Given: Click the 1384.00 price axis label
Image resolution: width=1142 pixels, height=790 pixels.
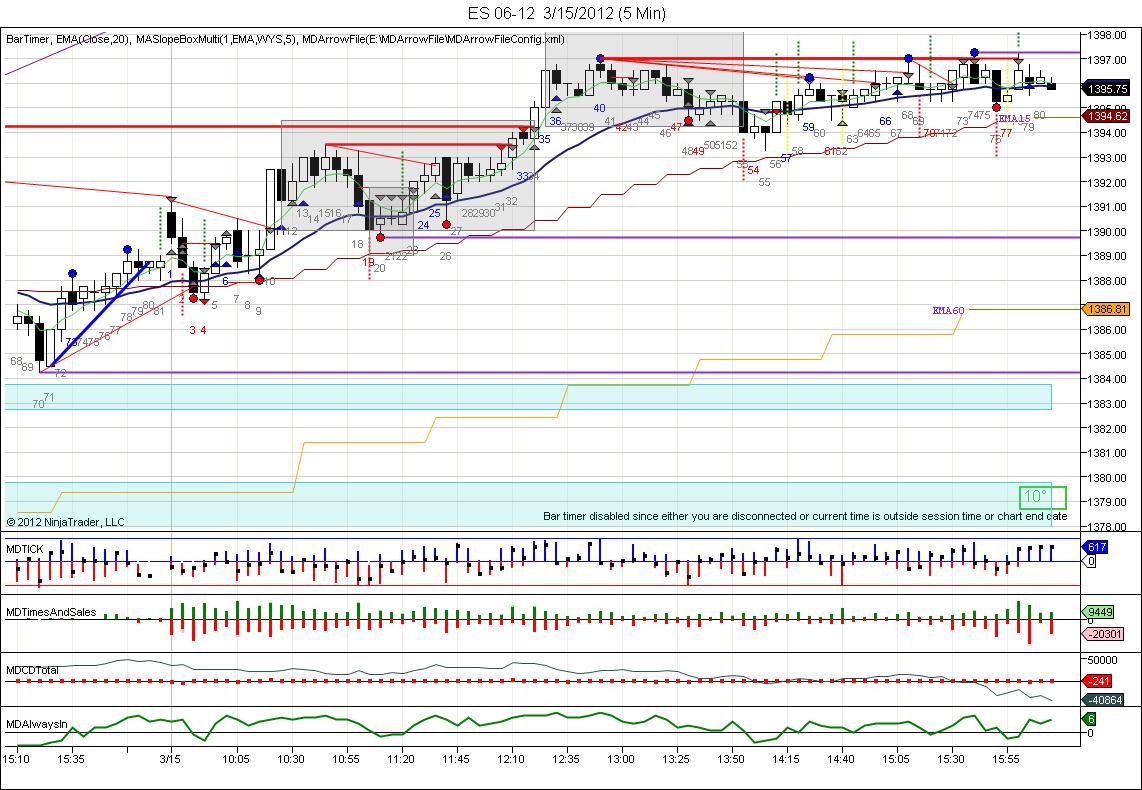Looking at the screenshot, I should (x=1108, y=379).
